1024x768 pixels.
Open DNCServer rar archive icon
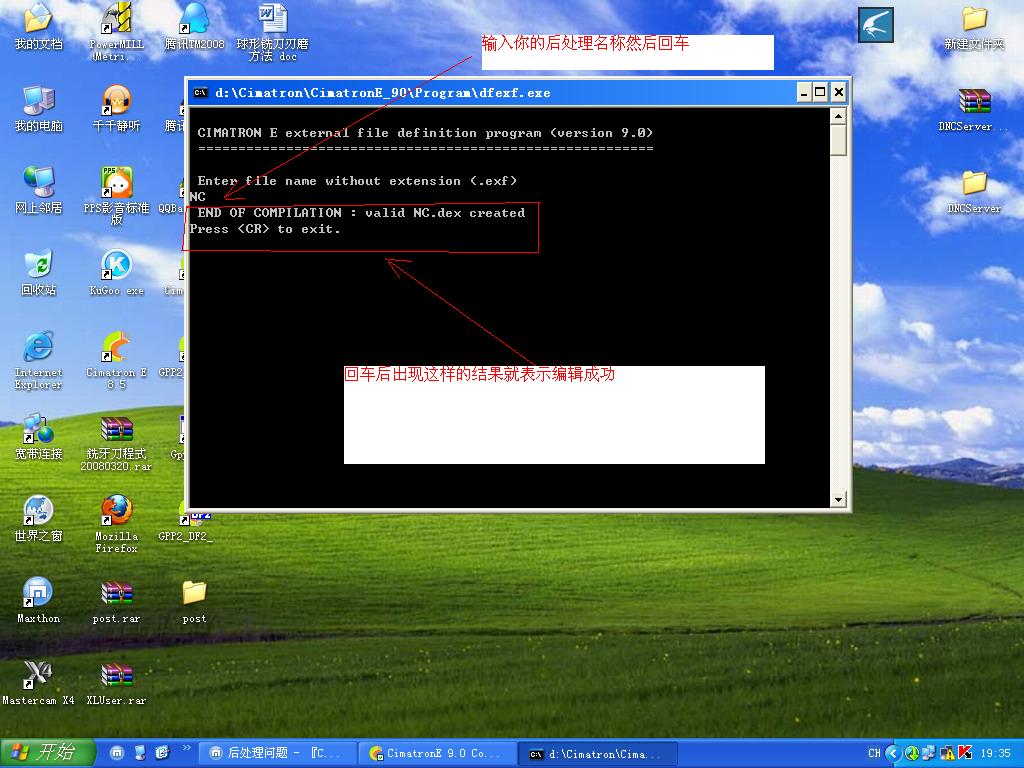974,110
